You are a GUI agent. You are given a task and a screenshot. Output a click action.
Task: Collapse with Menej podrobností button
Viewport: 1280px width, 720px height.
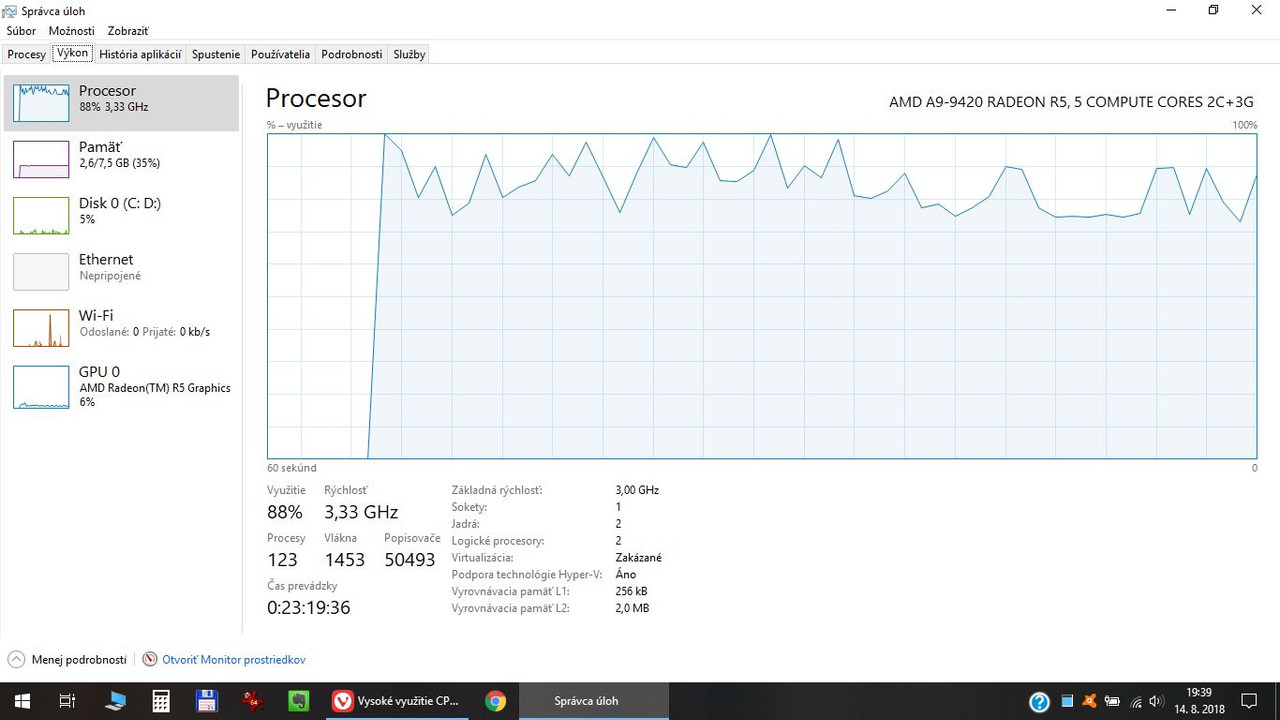[x=68, y=660]
